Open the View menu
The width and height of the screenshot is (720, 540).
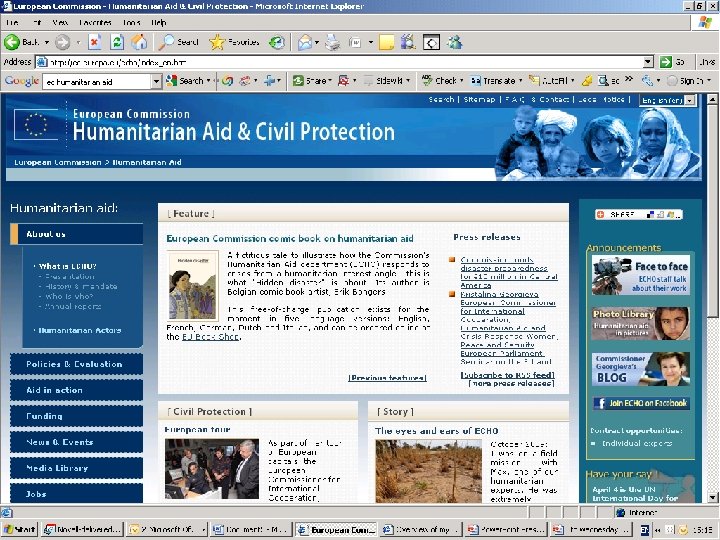(60, 22)
